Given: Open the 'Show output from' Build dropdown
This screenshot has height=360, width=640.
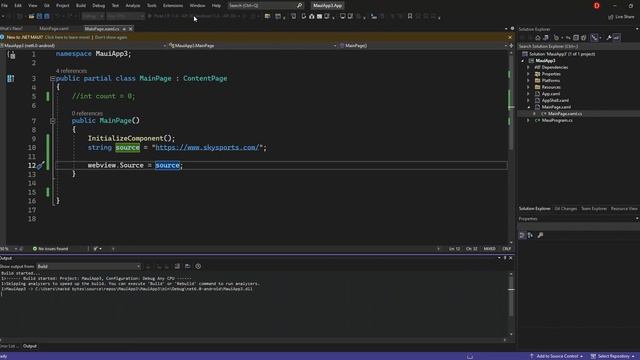Looking at the screenshot, I should click(x=89, y=267).
